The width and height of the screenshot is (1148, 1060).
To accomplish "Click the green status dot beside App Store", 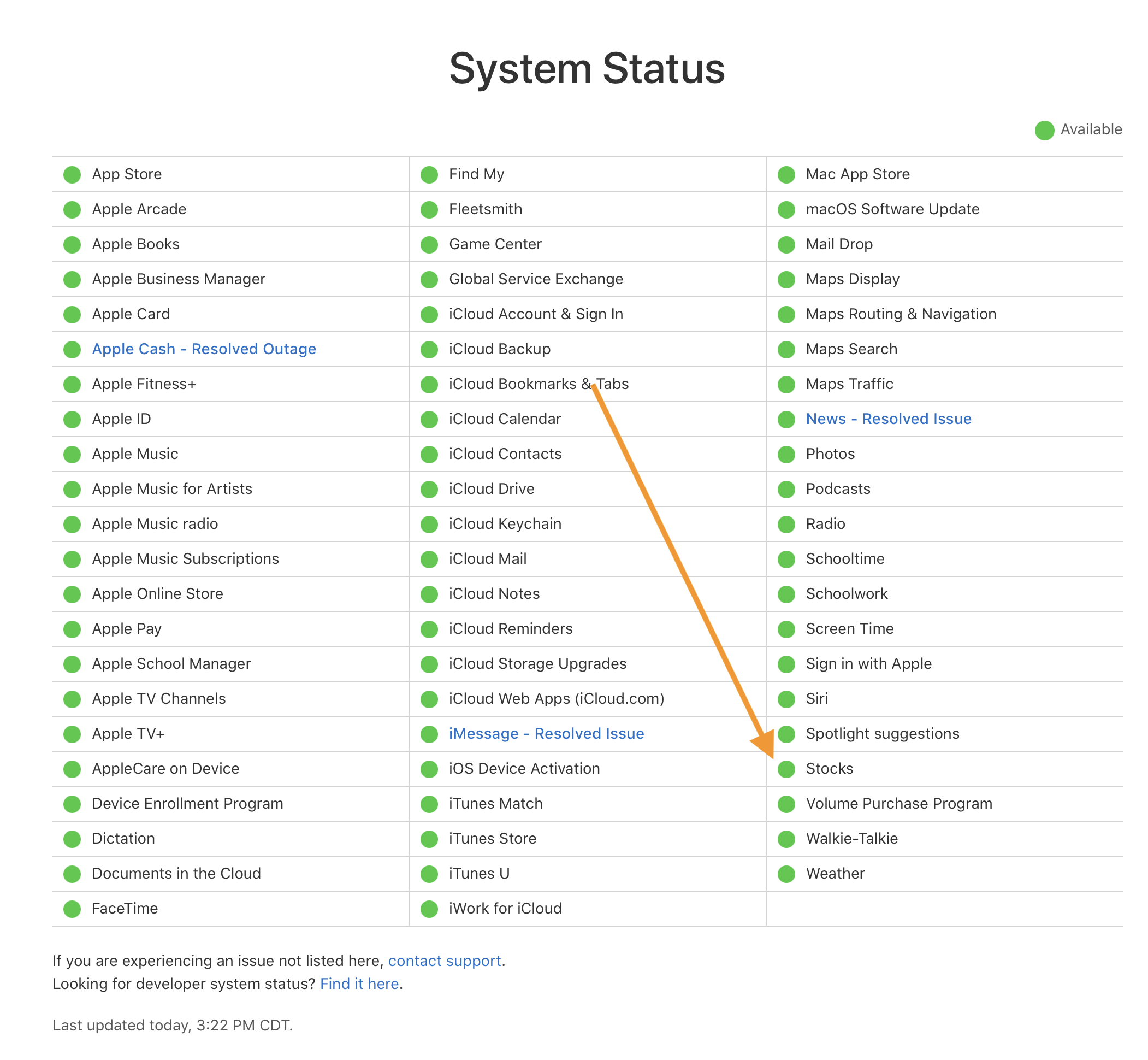I will click(x=72, y=174).
